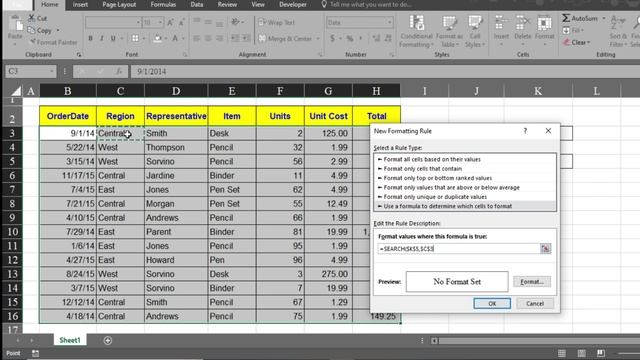Select 'Use a formula to determine' rule type
Image resolution: width=640 pixels, height=360 pixels.
pyautogui.click(x=465, y=206)
